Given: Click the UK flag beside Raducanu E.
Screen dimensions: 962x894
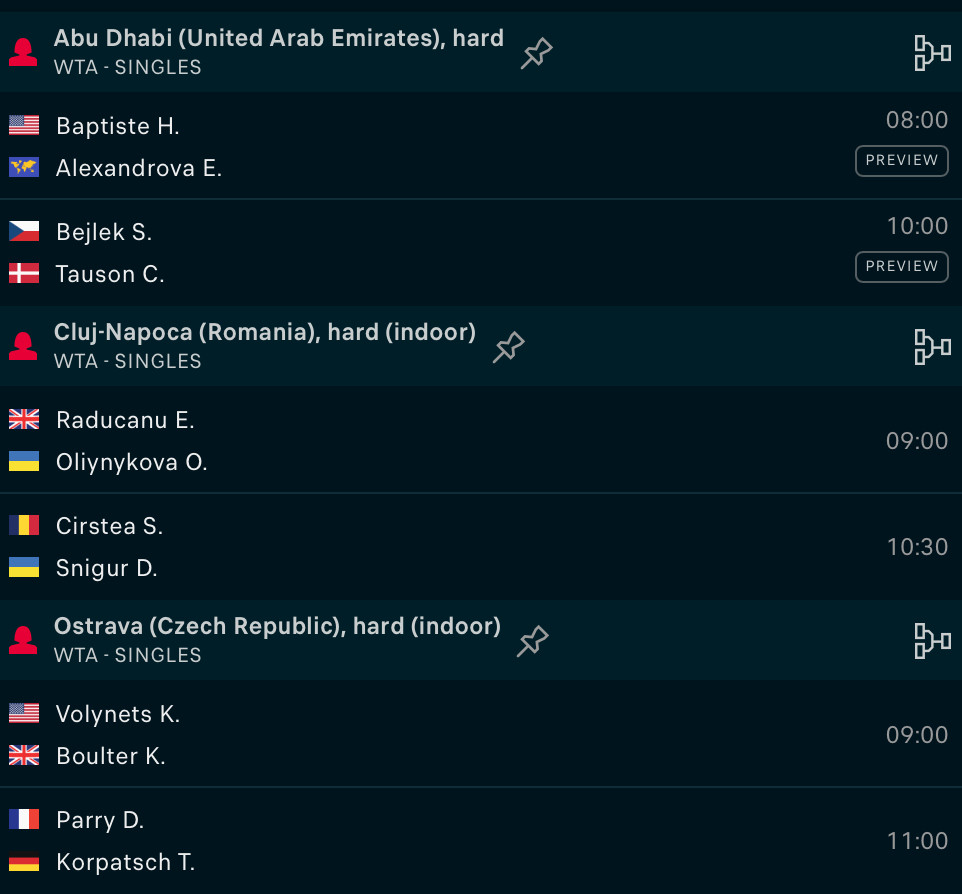Looking at the screenshot, I should [x=24, y=419].
